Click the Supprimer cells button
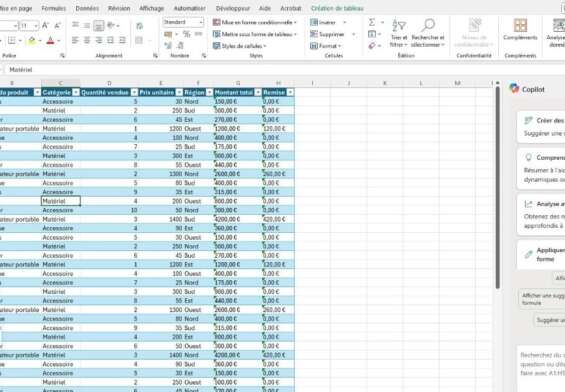 (327, 34)
